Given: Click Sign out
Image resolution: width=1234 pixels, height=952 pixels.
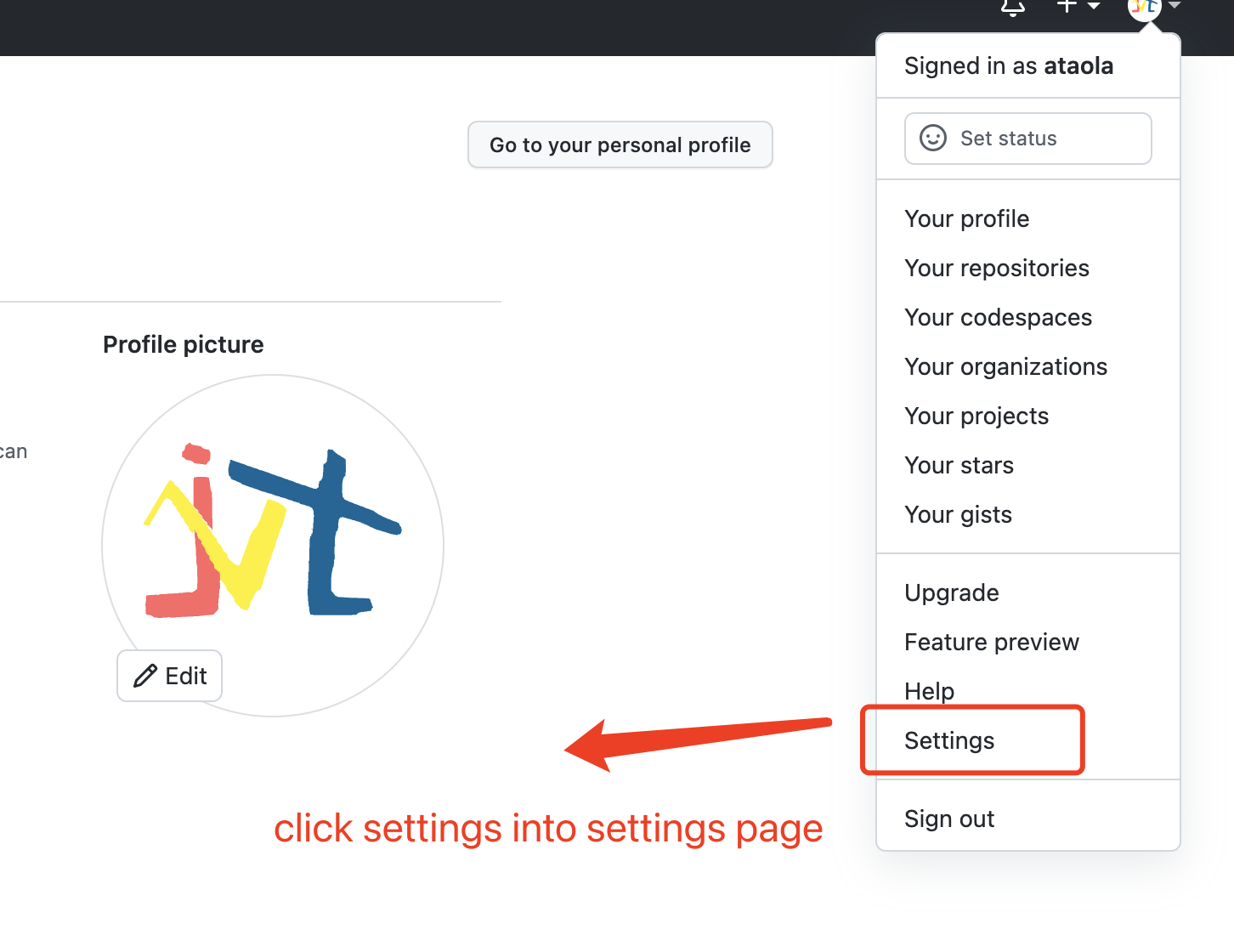Looking at the screenshot, I should pyautogui.click(x=948, y=819).
